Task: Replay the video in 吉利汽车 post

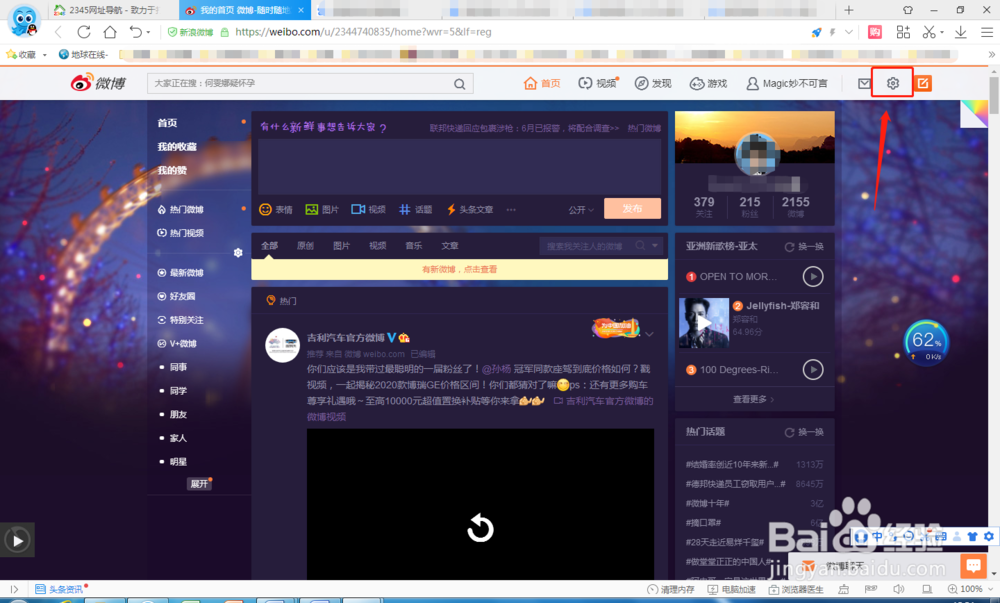Action: coord(480,528)
